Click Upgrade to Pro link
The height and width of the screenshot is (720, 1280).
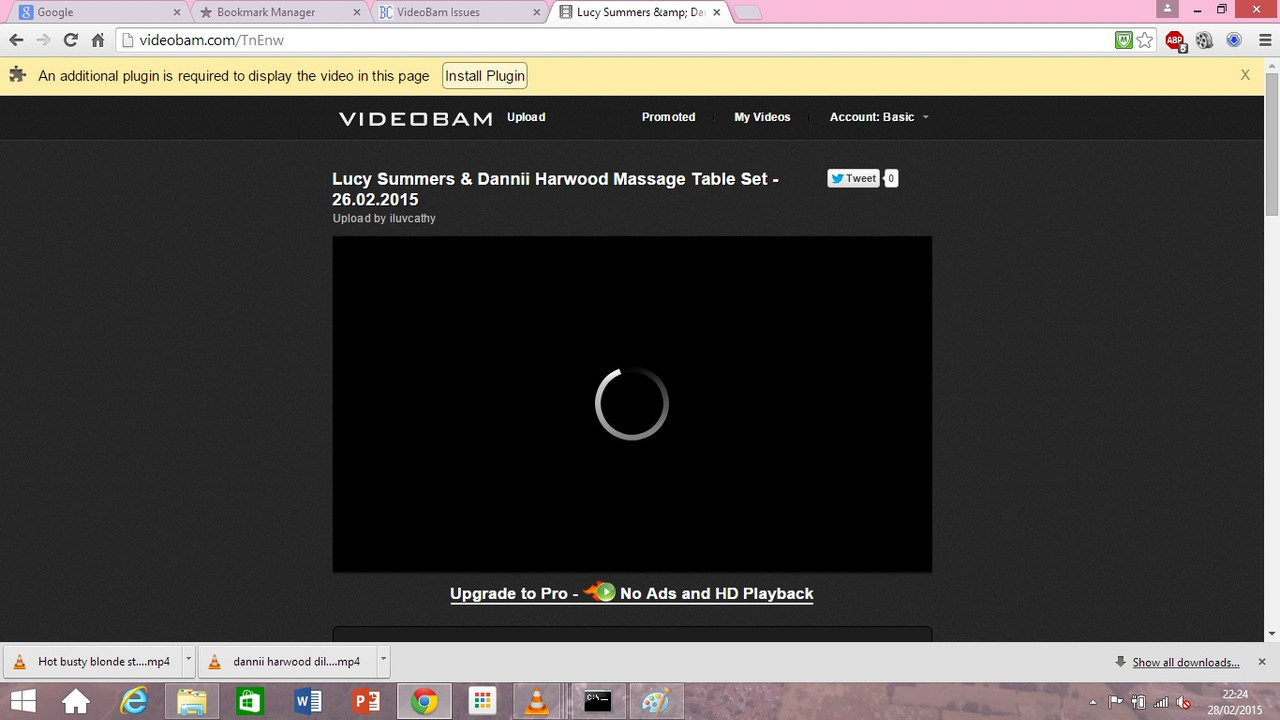click(x=631, y=593)
